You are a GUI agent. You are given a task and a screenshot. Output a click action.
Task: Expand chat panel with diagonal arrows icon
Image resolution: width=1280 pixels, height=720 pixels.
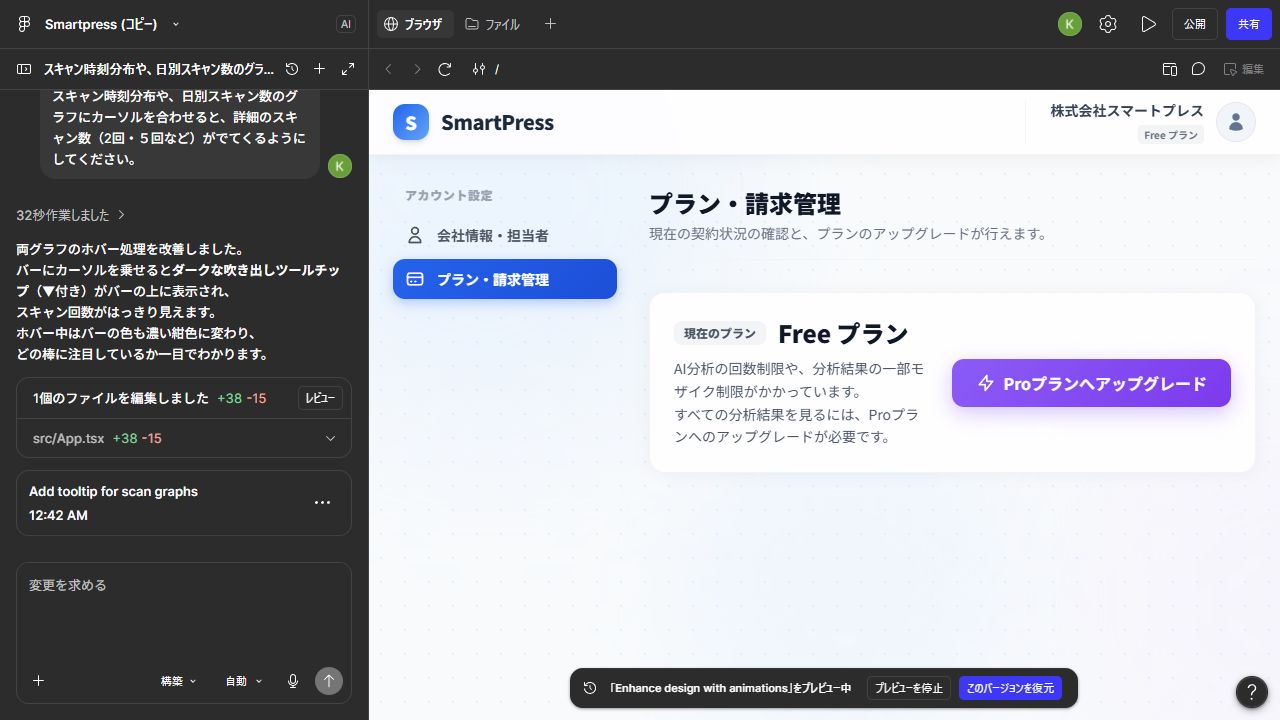[348, 69]
